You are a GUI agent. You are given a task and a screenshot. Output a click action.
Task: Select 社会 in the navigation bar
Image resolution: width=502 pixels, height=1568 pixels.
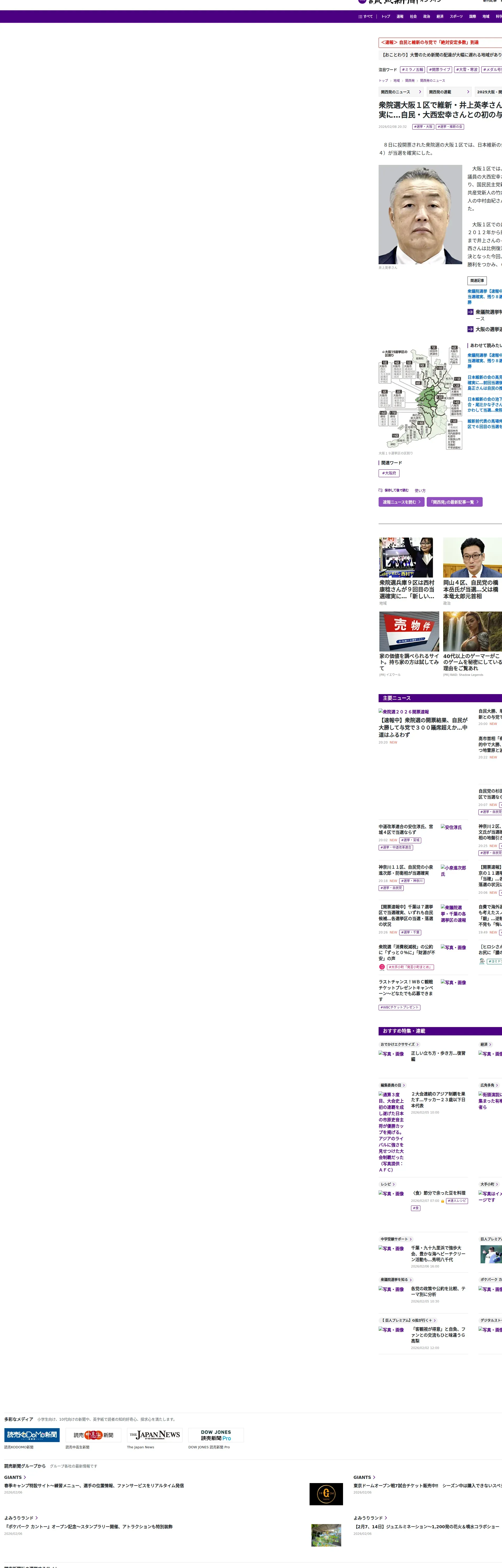(x=413, y=16)
